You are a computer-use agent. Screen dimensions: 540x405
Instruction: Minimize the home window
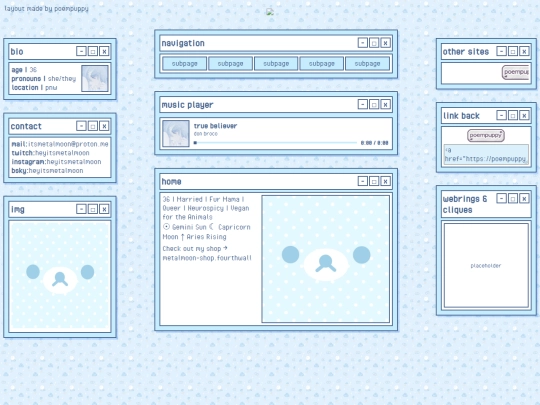[363, 181]
